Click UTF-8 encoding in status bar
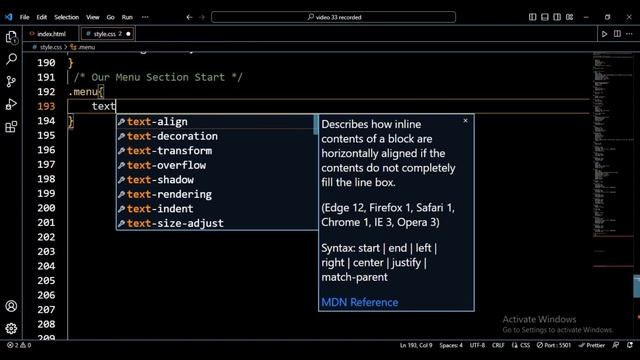The image size is (640, 360). 477,345
